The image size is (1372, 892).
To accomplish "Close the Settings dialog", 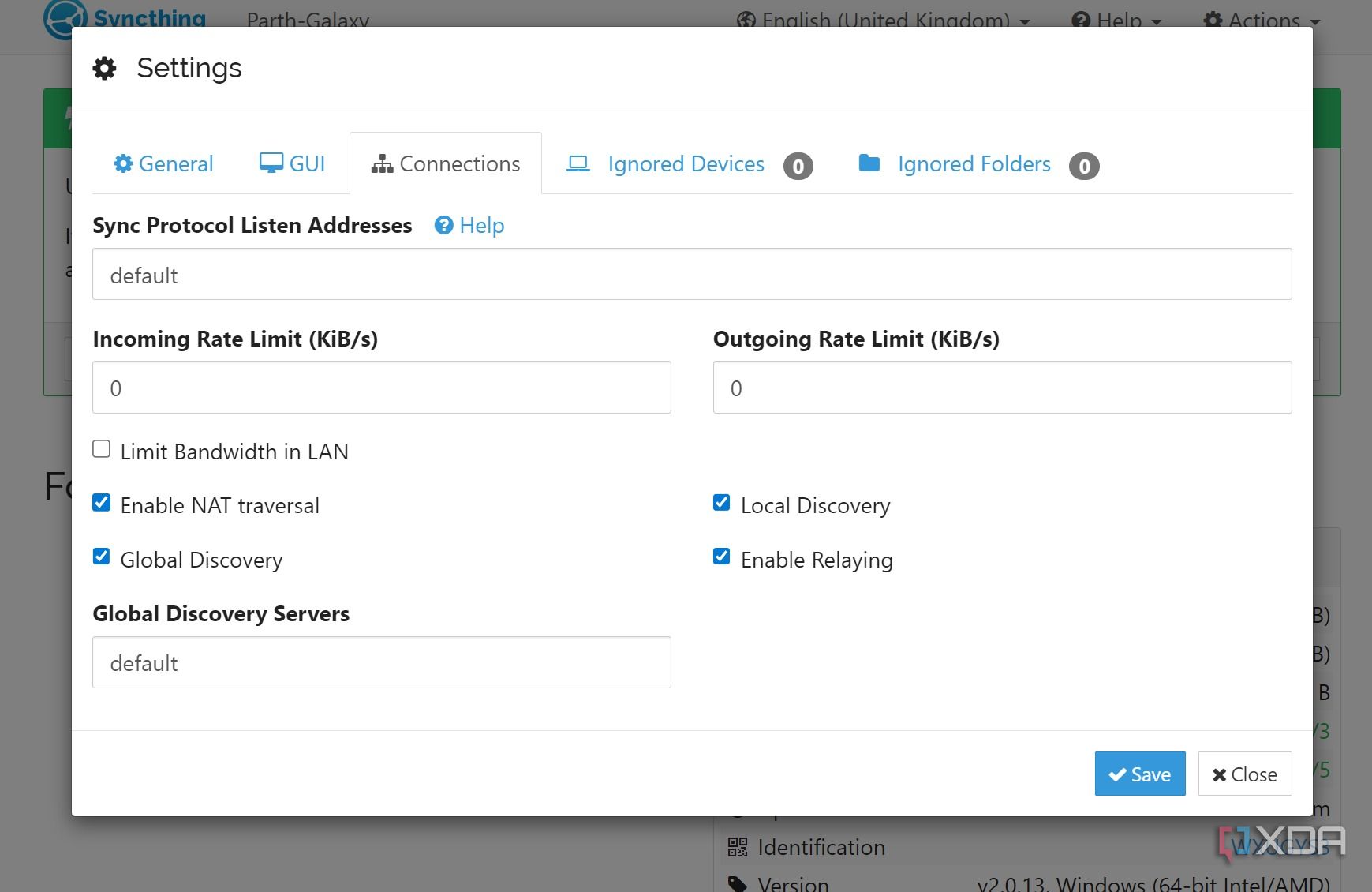I will [1244, 774].
